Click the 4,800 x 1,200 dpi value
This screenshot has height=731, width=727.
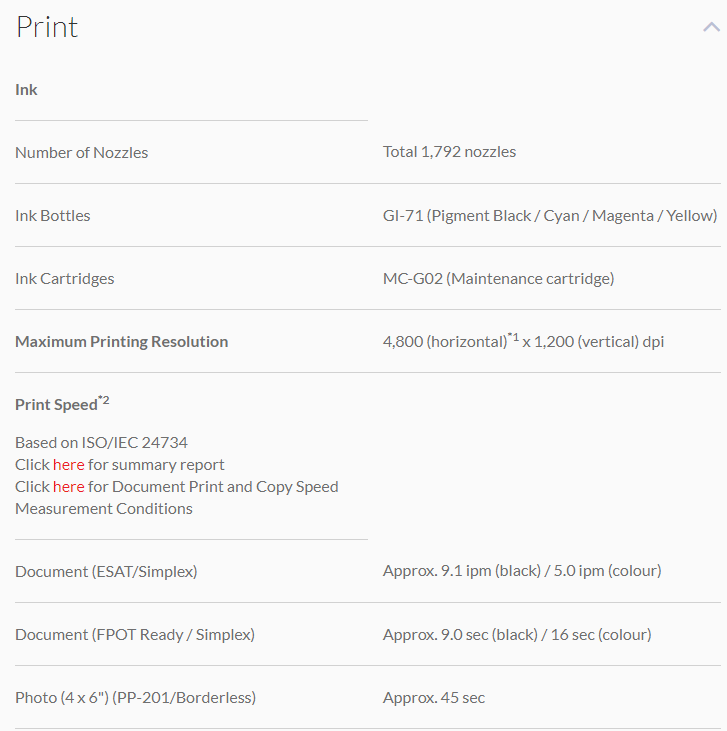[523, 342]
